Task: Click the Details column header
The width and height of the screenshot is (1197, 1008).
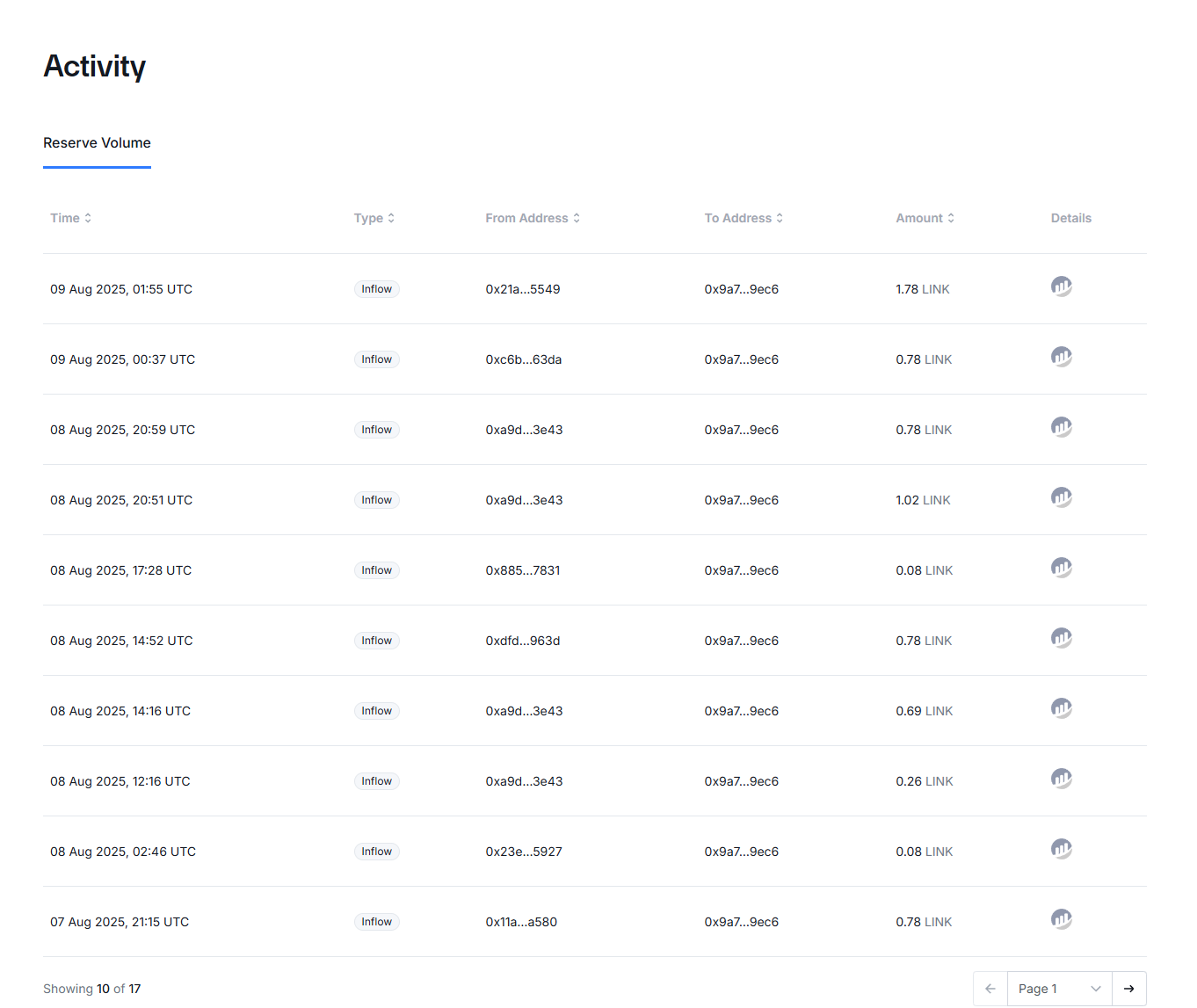Action: [1071, 218]
